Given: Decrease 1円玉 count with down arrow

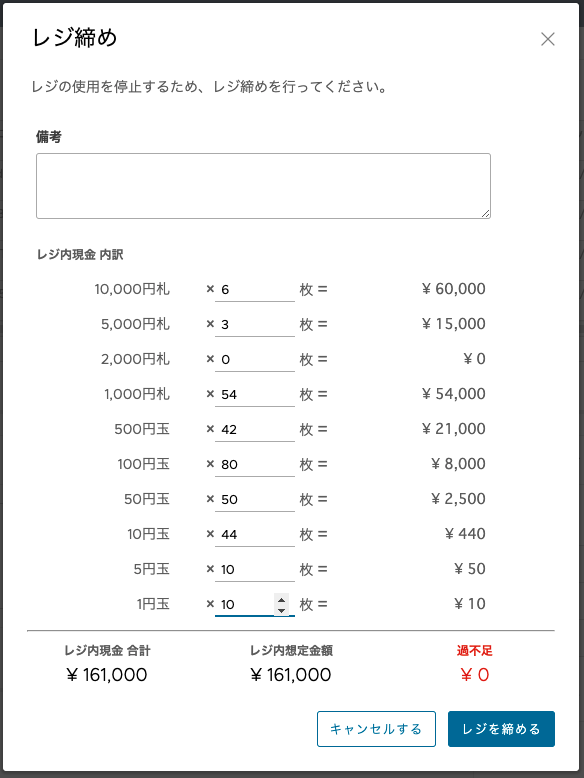Looking at the screenshot, I should [281, 610].
